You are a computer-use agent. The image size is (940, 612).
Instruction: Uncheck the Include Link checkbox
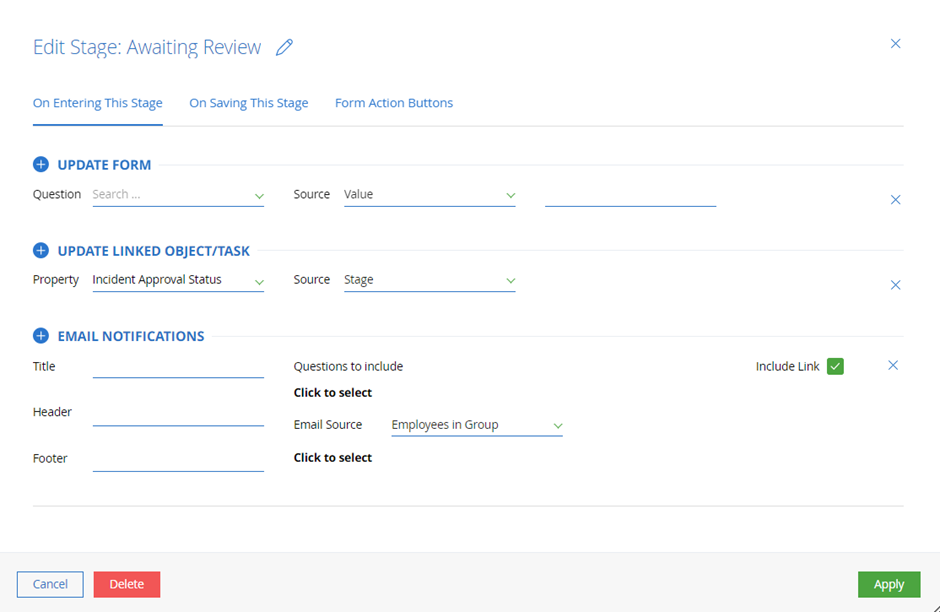(835, 366)
